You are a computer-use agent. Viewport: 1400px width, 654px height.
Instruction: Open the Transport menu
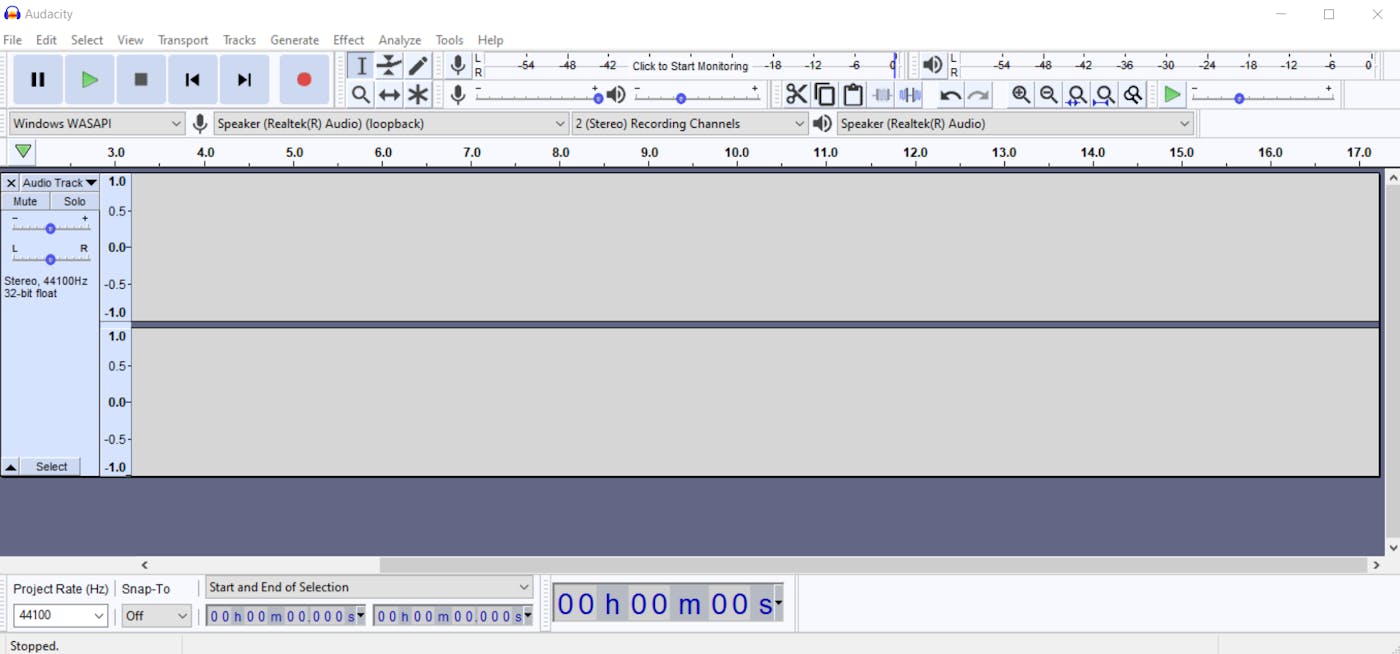click(x=183, y=40)
